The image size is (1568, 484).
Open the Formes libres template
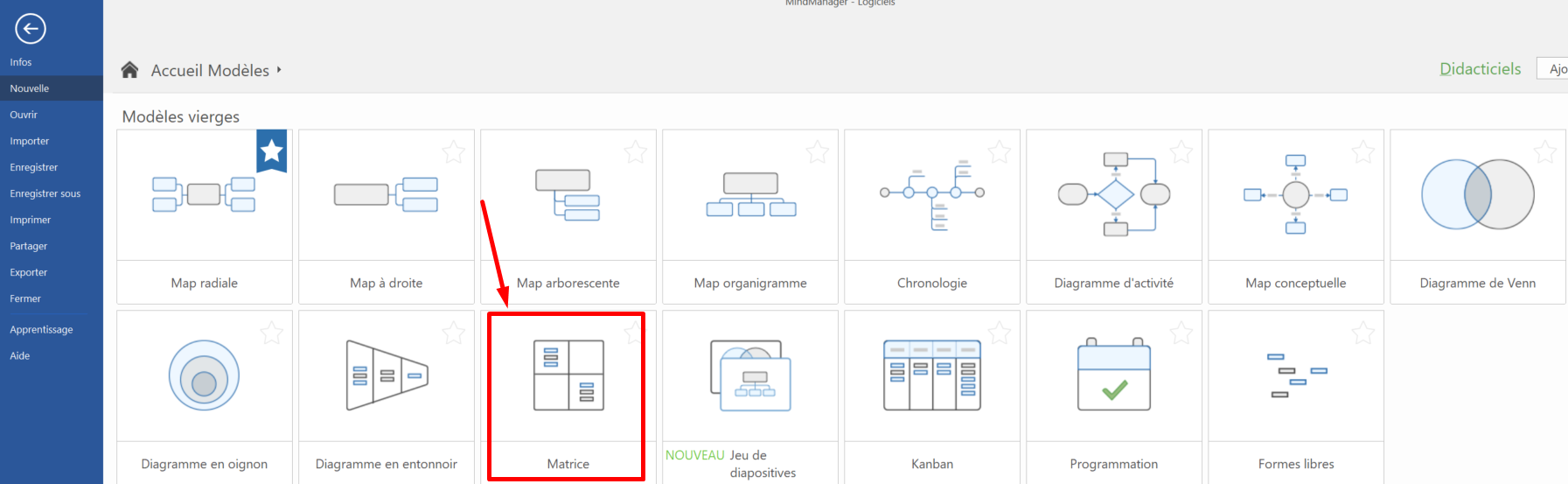pyautogui.click(x=1296, y=376)
